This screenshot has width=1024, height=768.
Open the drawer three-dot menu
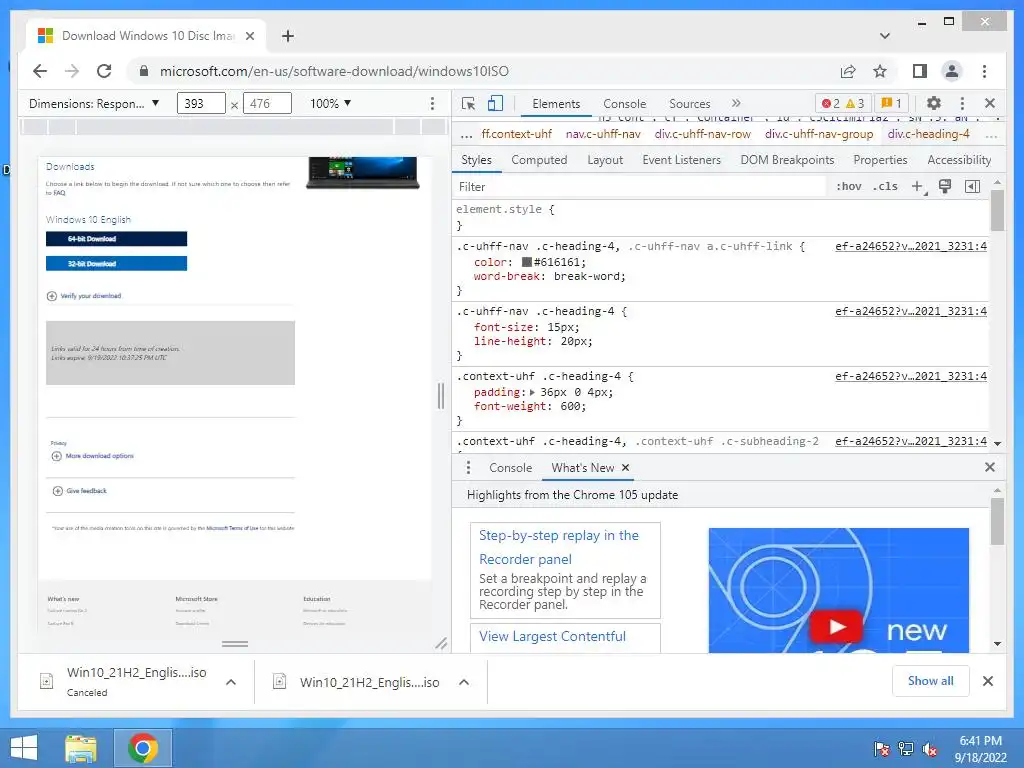[x=468, y=468]
